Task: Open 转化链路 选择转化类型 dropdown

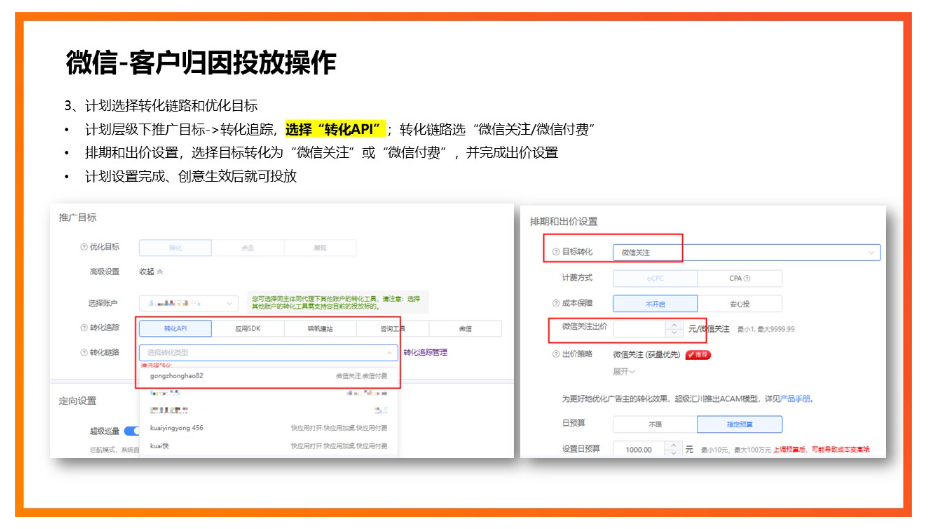Action: [x=268, y=352]
